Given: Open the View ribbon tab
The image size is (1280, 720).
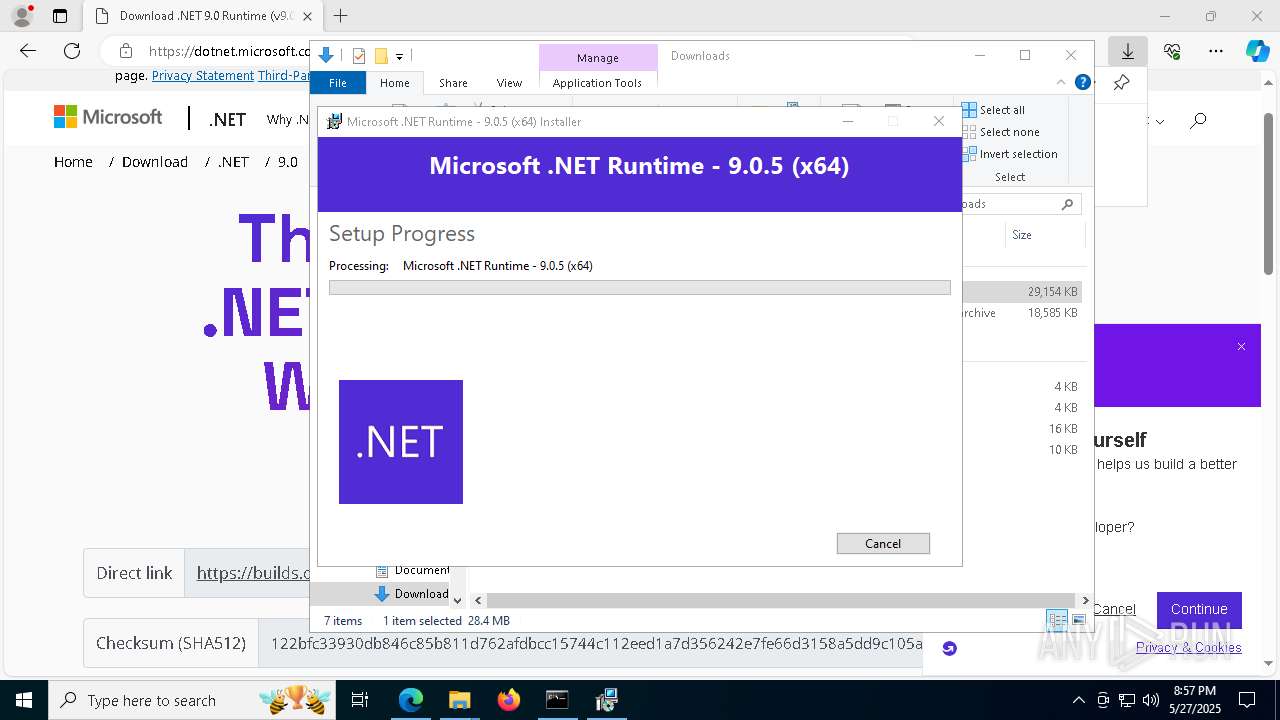Looking at the screenshot, I should click(x=509, y=83).
